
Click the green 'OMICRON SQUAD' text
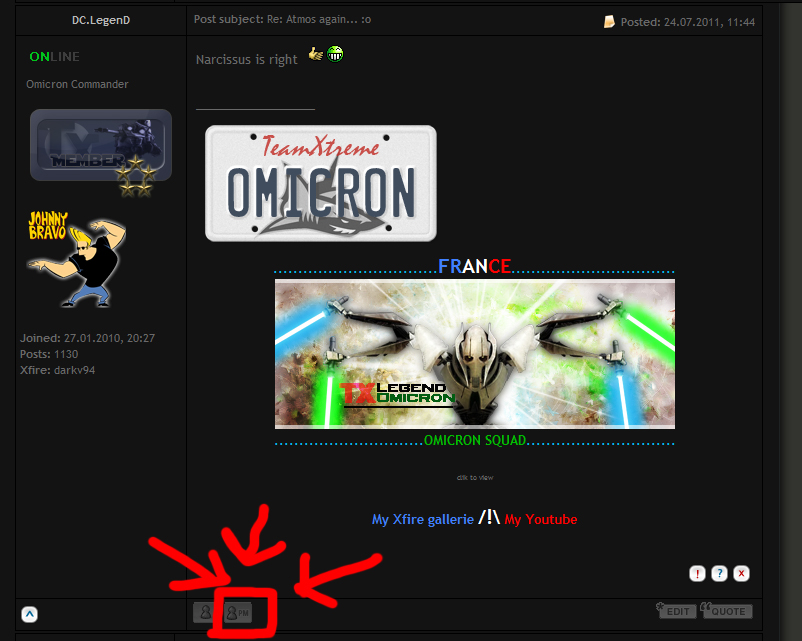475,440
